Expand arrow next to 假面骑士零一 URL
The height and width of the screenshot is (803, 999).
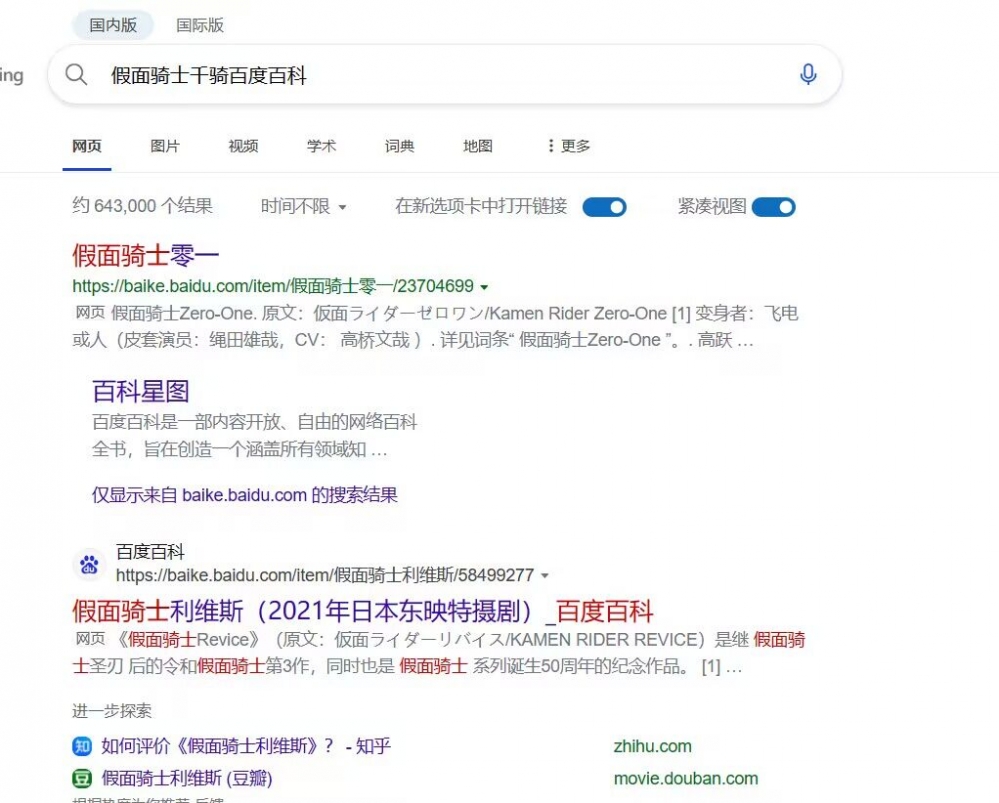click(x=484, y=287)
